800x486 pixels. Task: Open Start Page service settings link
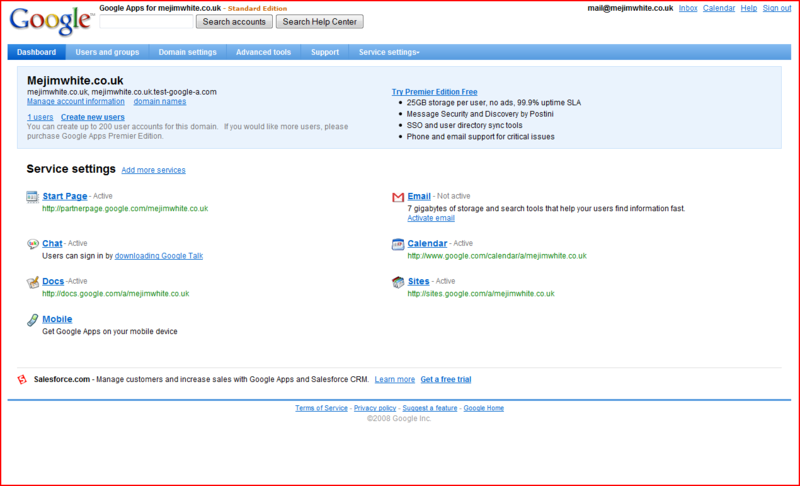65,196
